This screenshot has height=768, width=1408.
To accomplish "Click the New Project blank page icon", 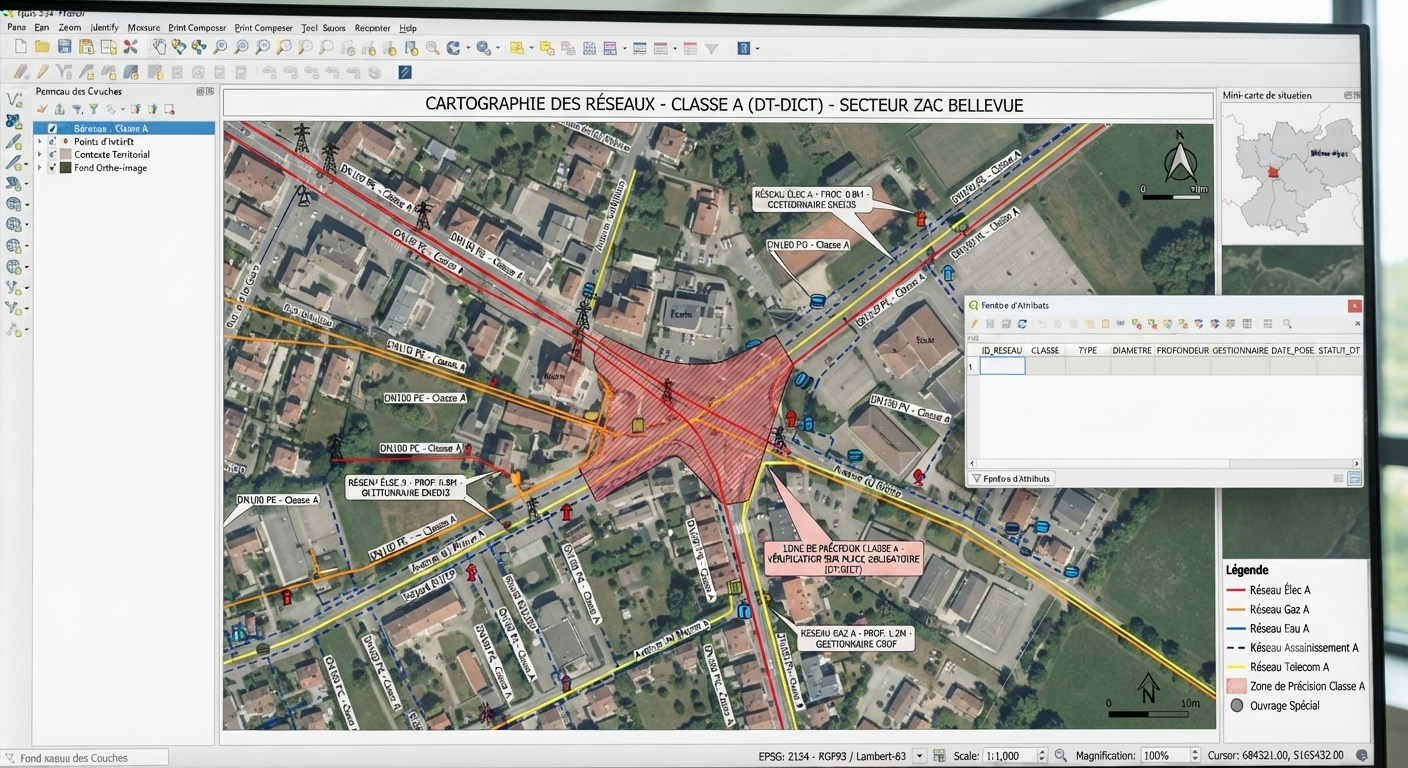I will (20, 47).
